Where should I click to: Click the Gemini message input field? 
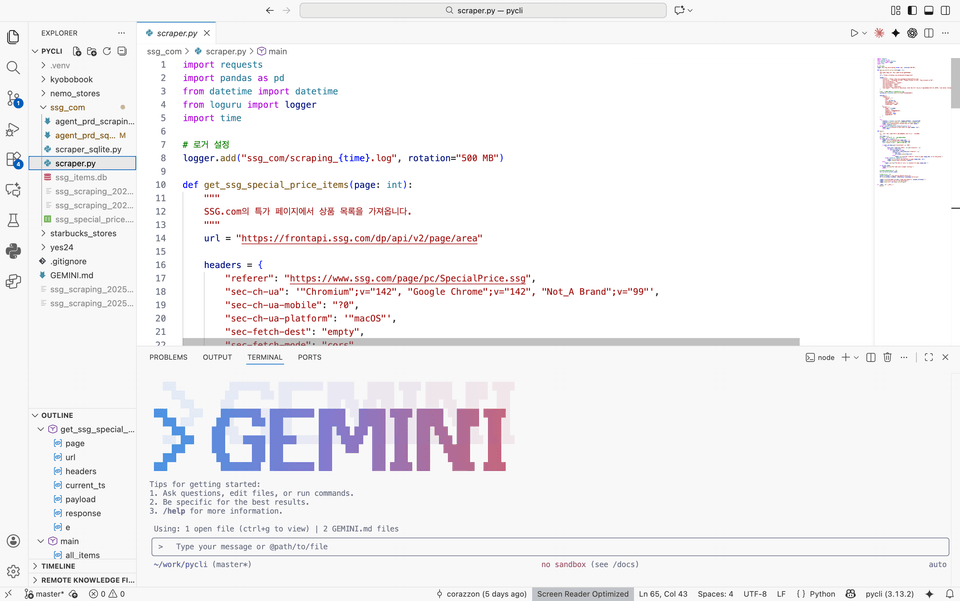coord(550,547)
